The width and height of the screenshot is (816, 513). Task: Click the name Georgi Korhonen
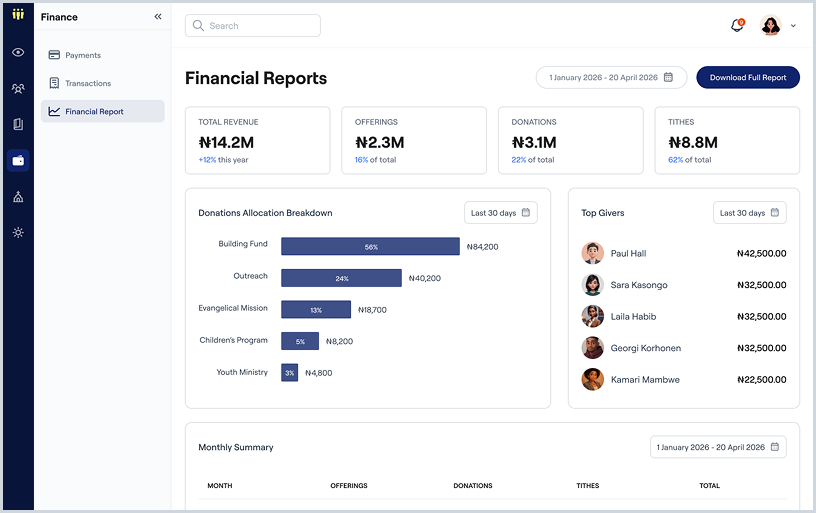(645, 348)
